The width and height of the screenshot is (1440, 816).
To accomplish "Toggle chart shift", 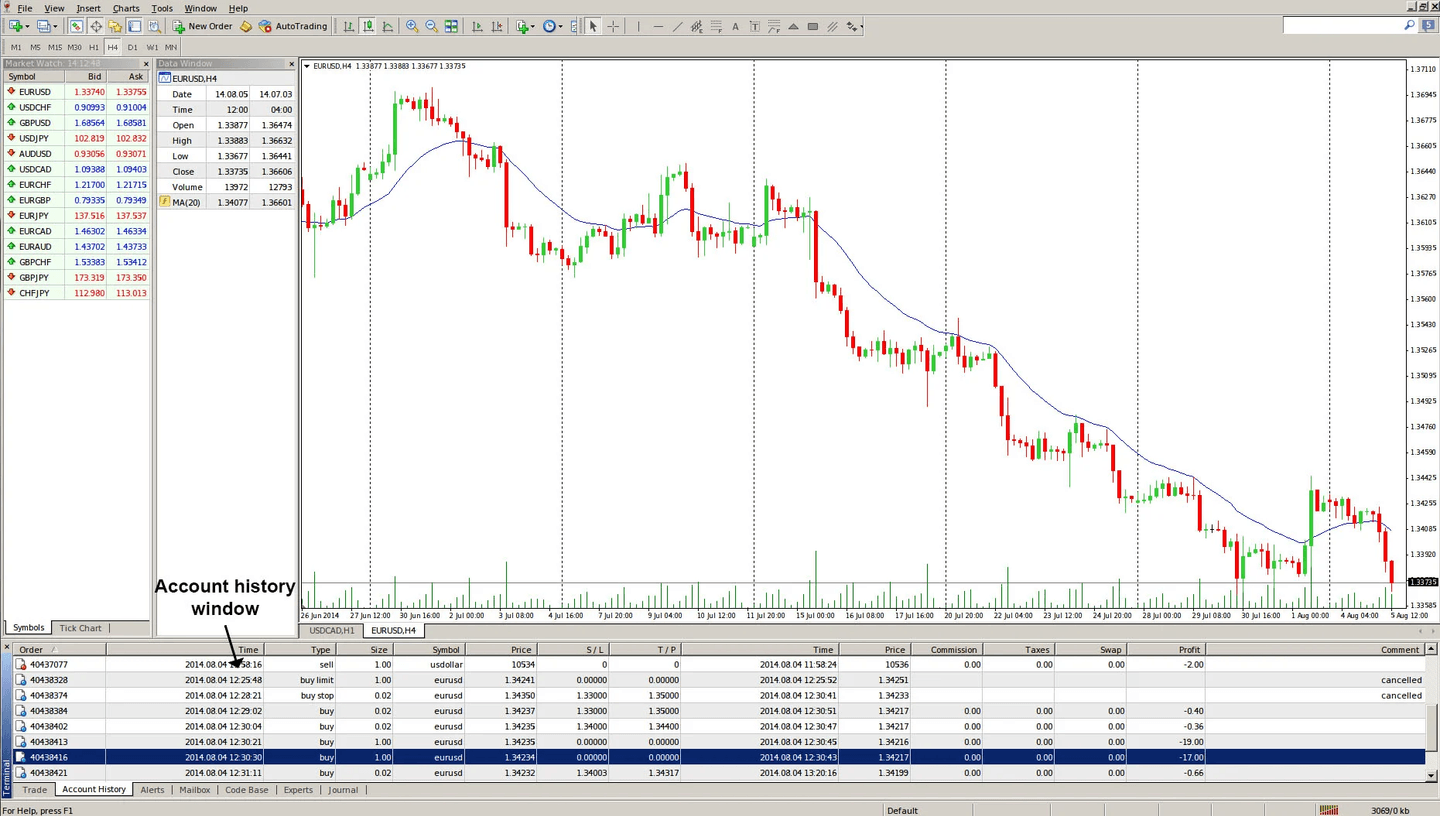I will pos(497,26).
